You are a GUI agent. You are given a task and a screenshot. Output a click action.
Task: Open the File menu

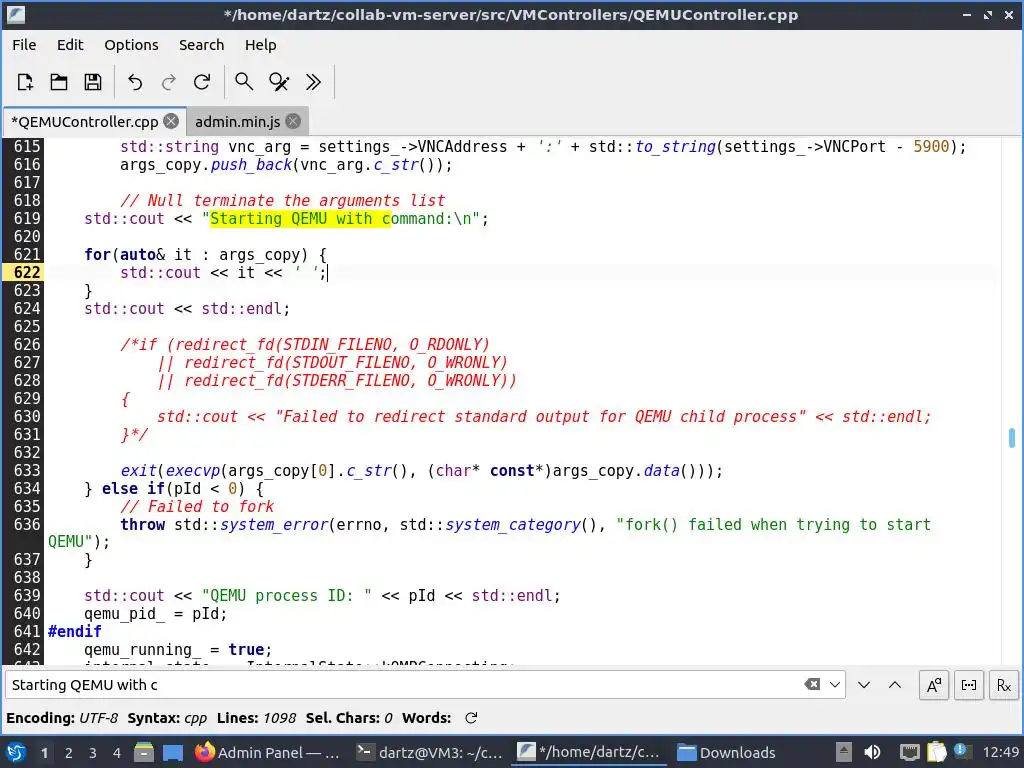pyautogui.click(x=24, y=45)
